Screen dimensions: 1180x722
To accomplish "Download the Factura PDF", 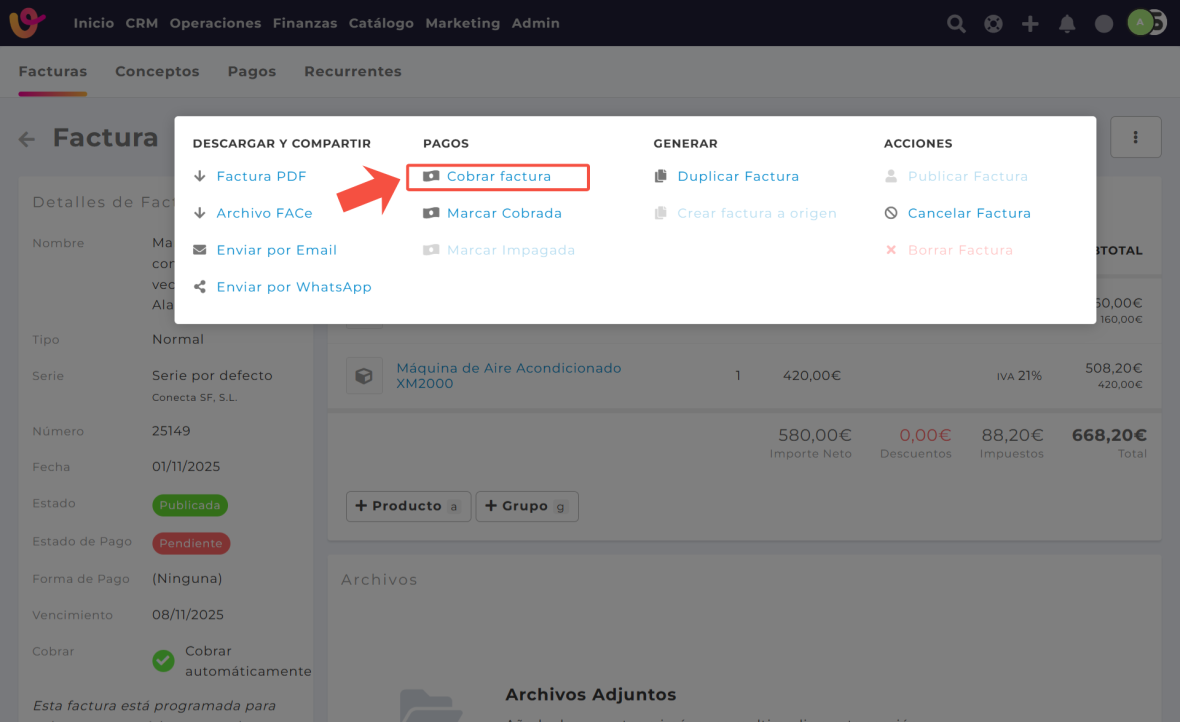I will (x=261, y=177).
